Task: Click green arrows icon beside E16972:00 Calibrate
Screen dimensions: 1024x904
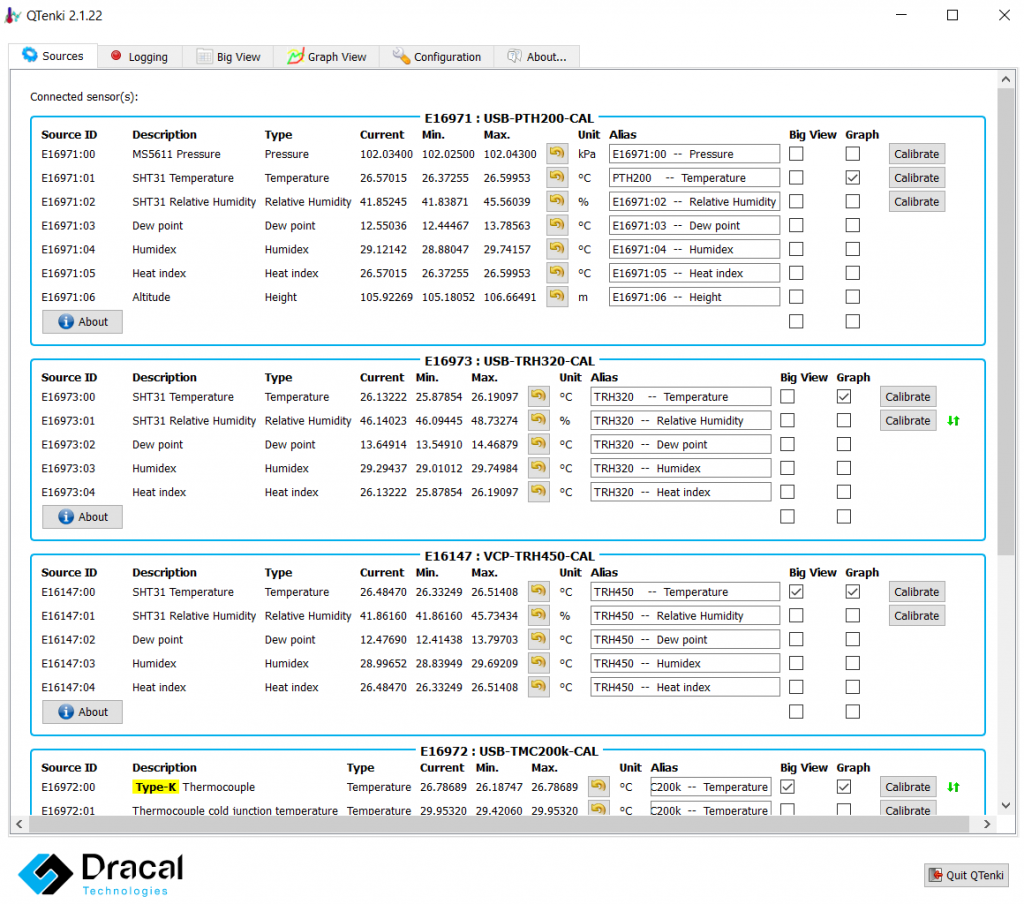Action: pos(953,787)
